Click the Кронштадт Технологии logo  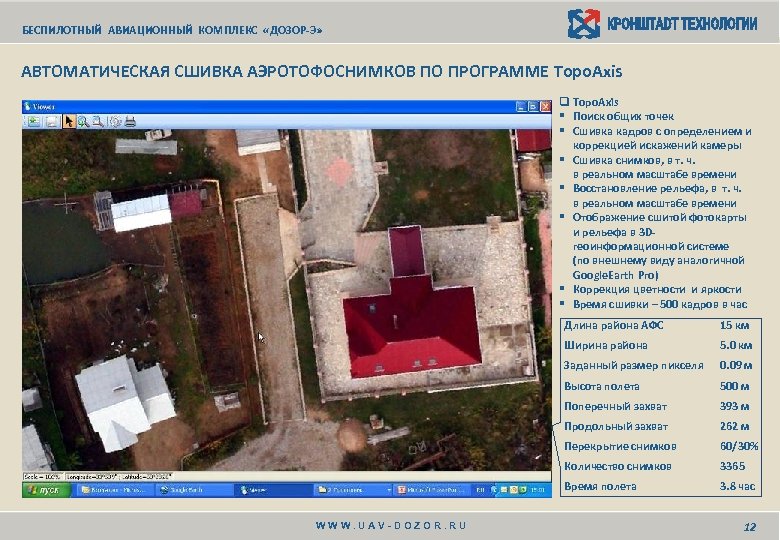(x=662, y=23)
